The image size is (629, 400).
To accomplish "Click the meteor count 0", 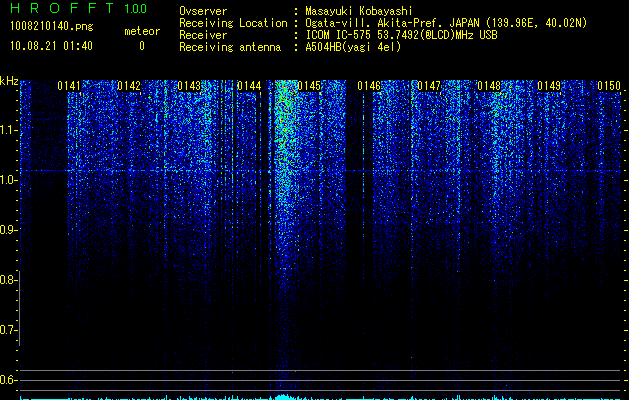I will coord(142,46).
